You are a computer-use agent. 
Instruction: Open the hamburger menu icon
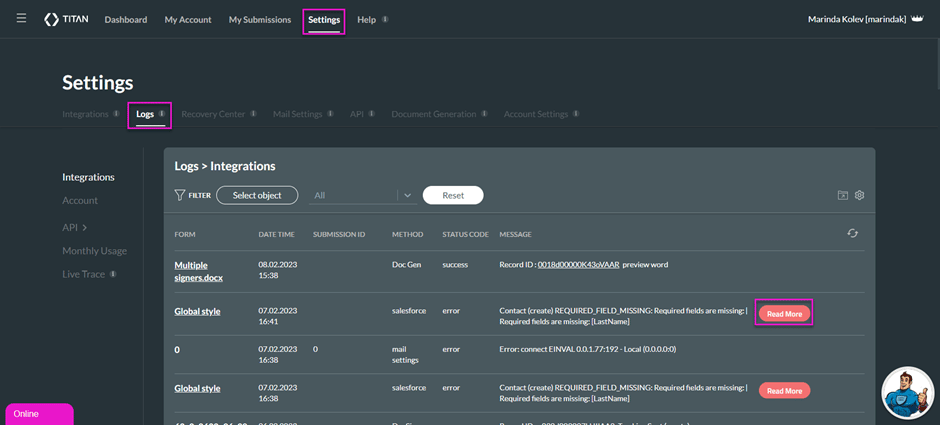21,19
